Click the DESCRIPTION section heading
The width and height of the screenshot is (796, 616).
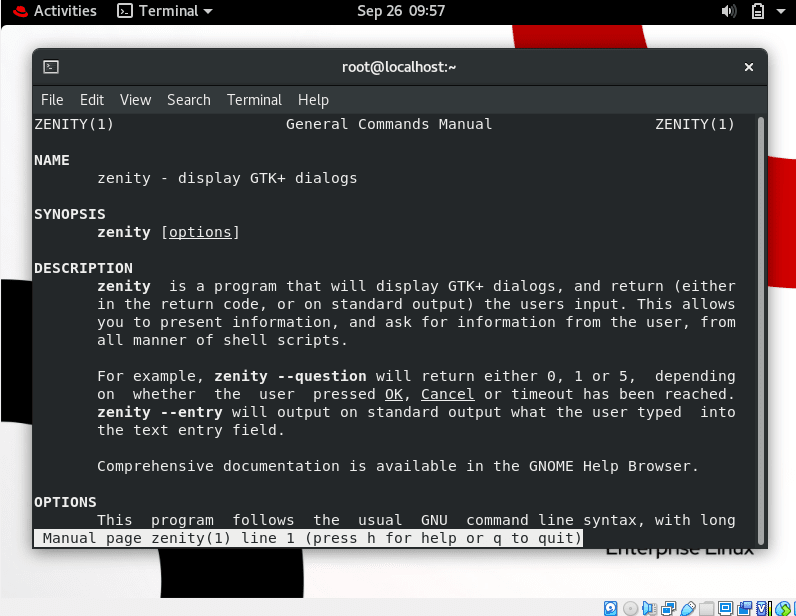(x=83, y=268)
